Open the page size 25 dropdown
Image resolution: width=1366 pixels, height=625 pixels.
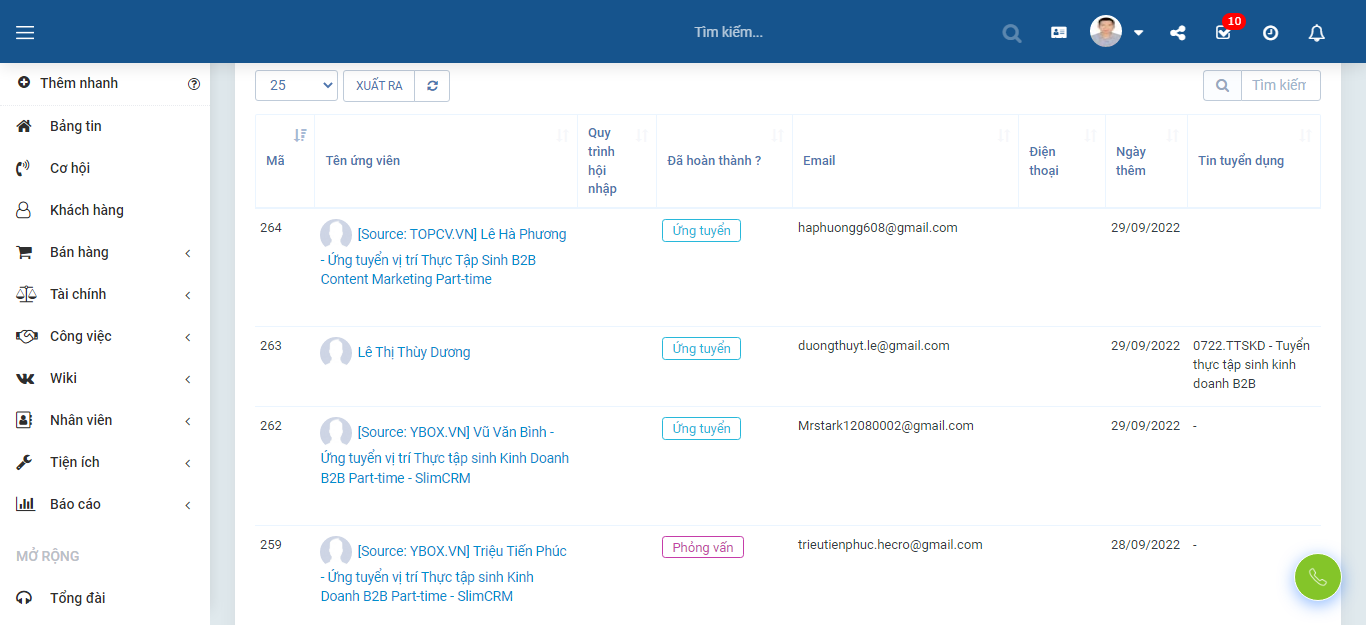[x=296, y=85]
